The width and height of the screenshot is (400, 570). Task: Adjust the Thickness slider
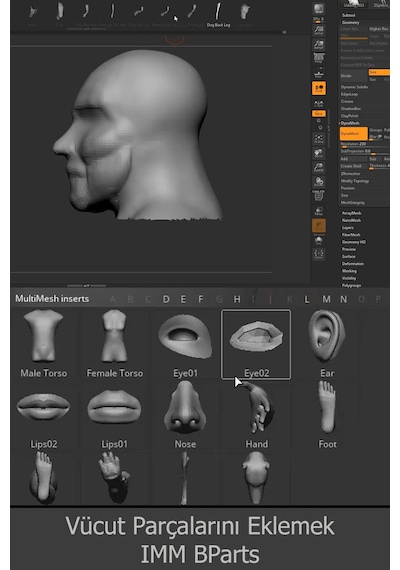click(379, 166)
